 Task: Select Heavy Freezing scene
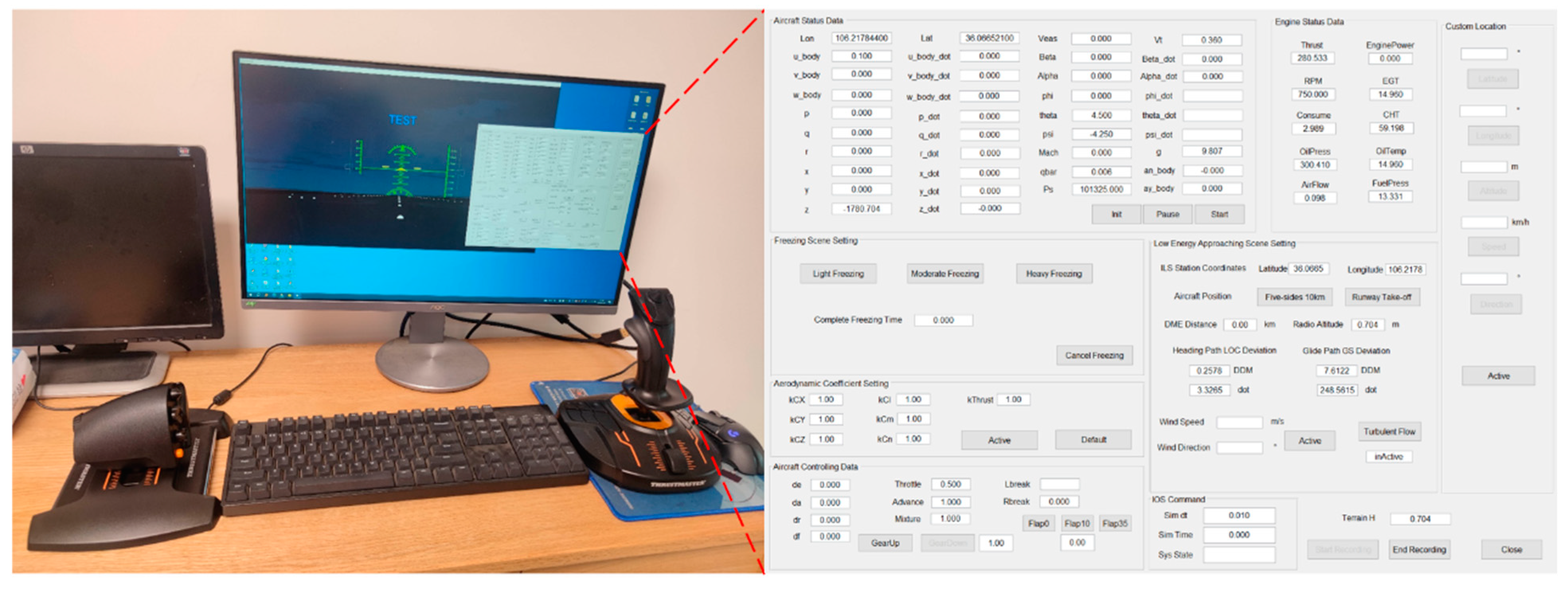point(1053,274)
